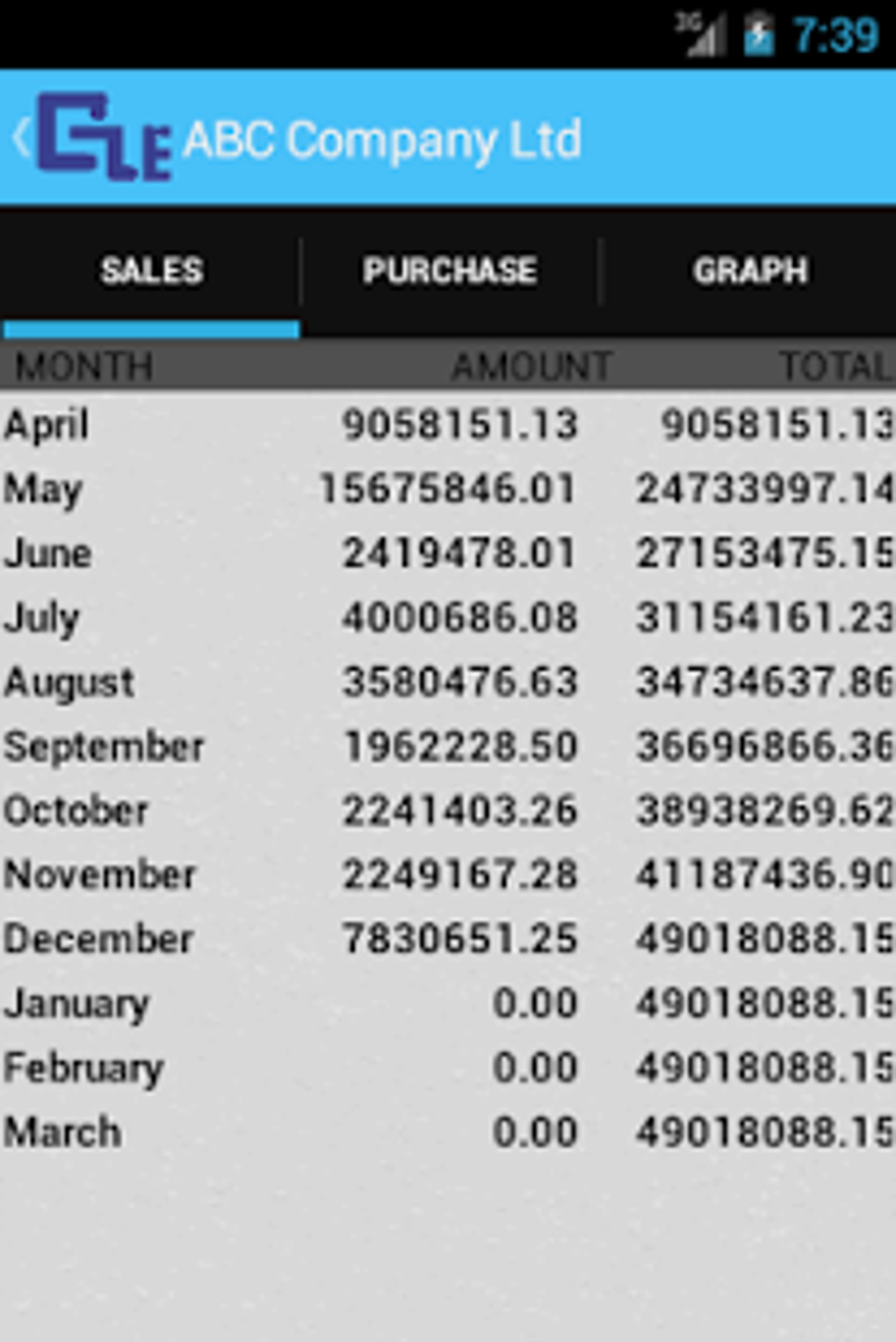Select the April sales row
Screen dimensions: 896x1342
click(47, 425)
